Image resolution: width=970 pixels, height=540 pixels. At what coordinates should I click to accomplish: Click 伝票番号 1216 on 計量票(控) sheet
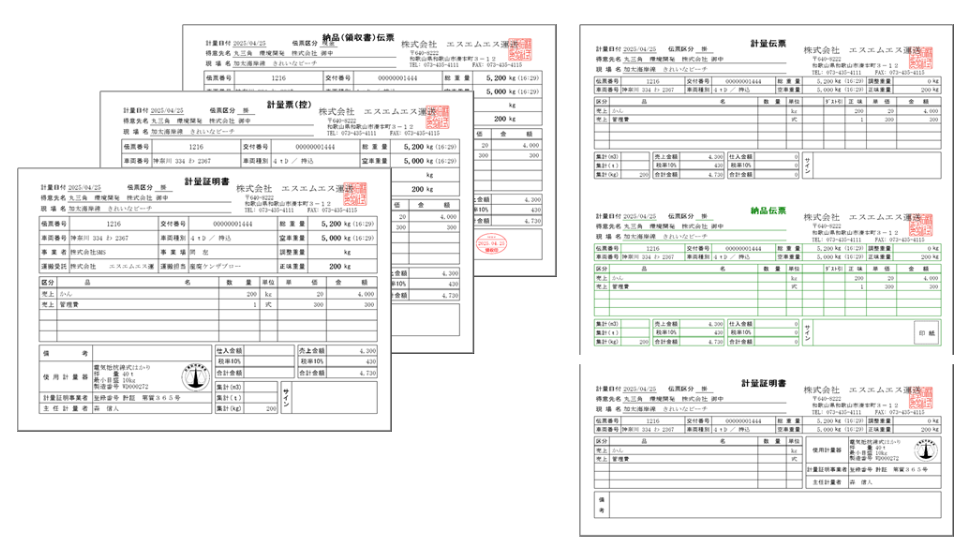(x=196, y=147)
